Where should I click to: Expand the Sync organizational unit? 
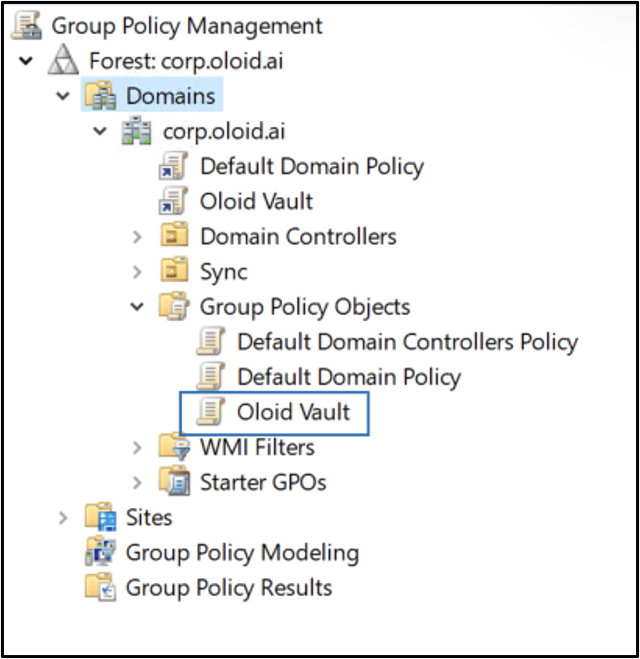tap(137, 272)
